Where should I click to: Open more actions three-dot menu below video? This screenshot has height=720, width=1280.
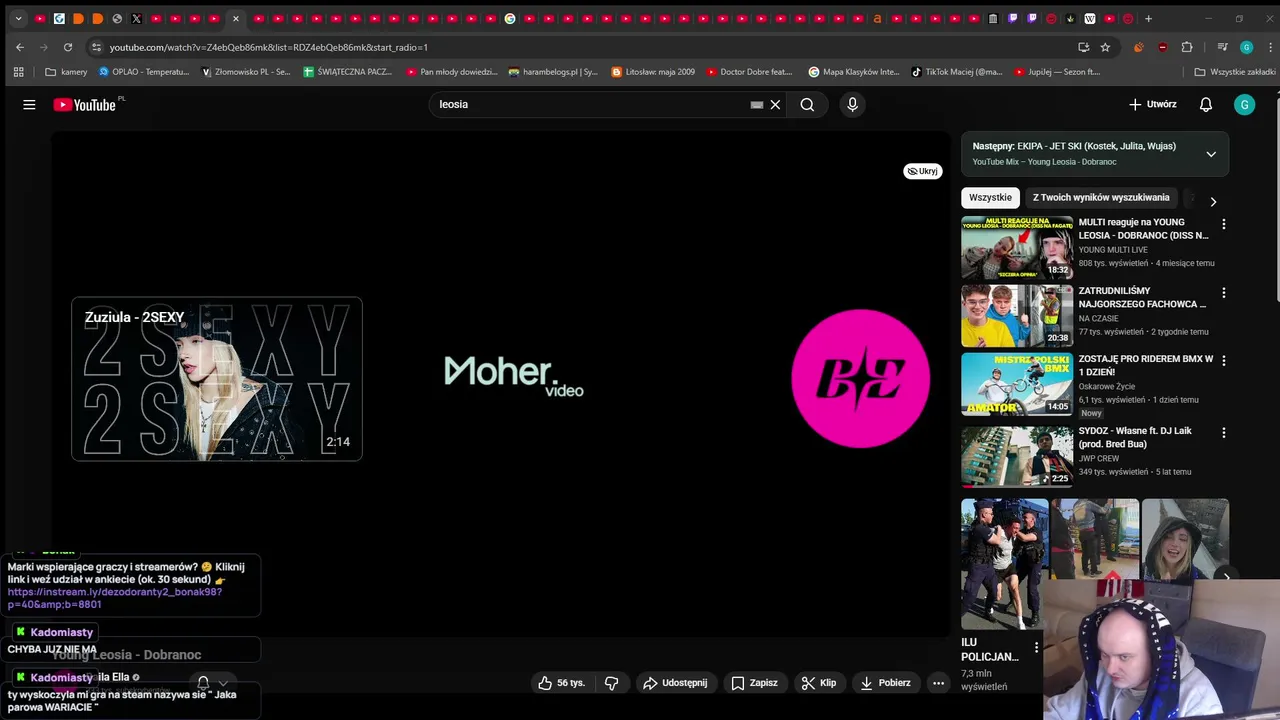[938, 683]
